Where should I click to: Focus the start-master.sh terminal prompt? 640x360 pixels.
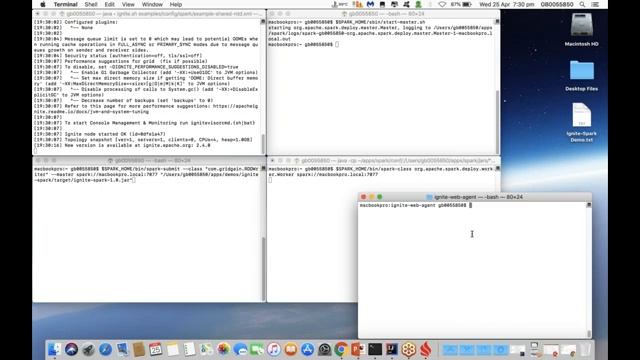(303, 44)
